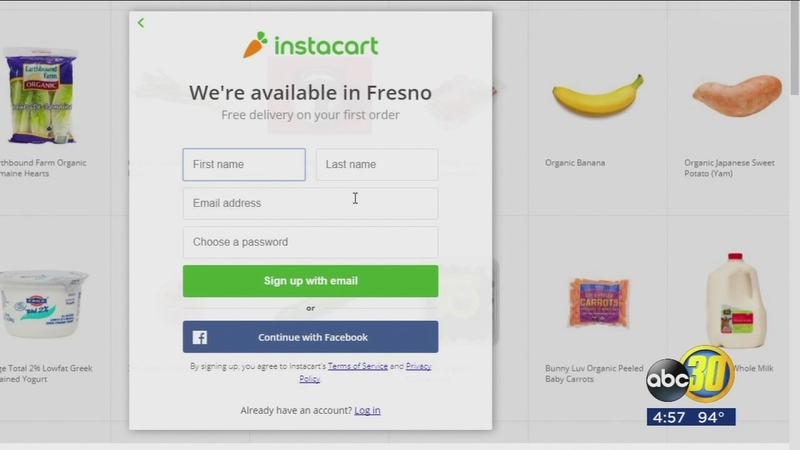Image resolution: width=800 pixels, height=450 pixels.
Task: Select the Email address input
Action: point(310,203)
